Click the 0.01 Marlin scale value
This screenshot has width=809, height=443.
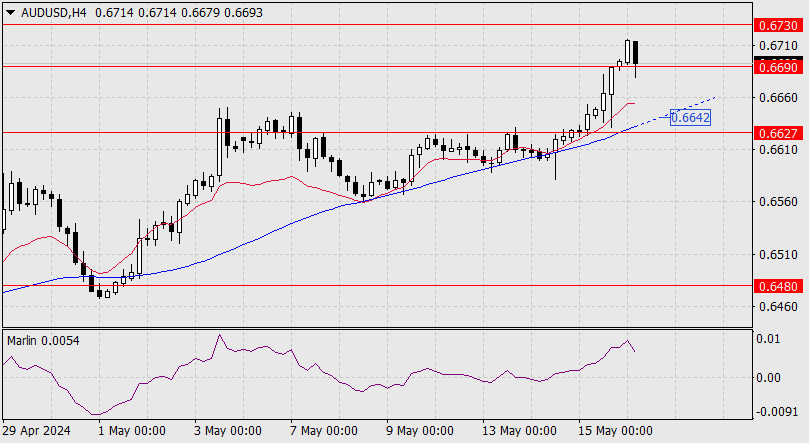(x=768, y=339)
